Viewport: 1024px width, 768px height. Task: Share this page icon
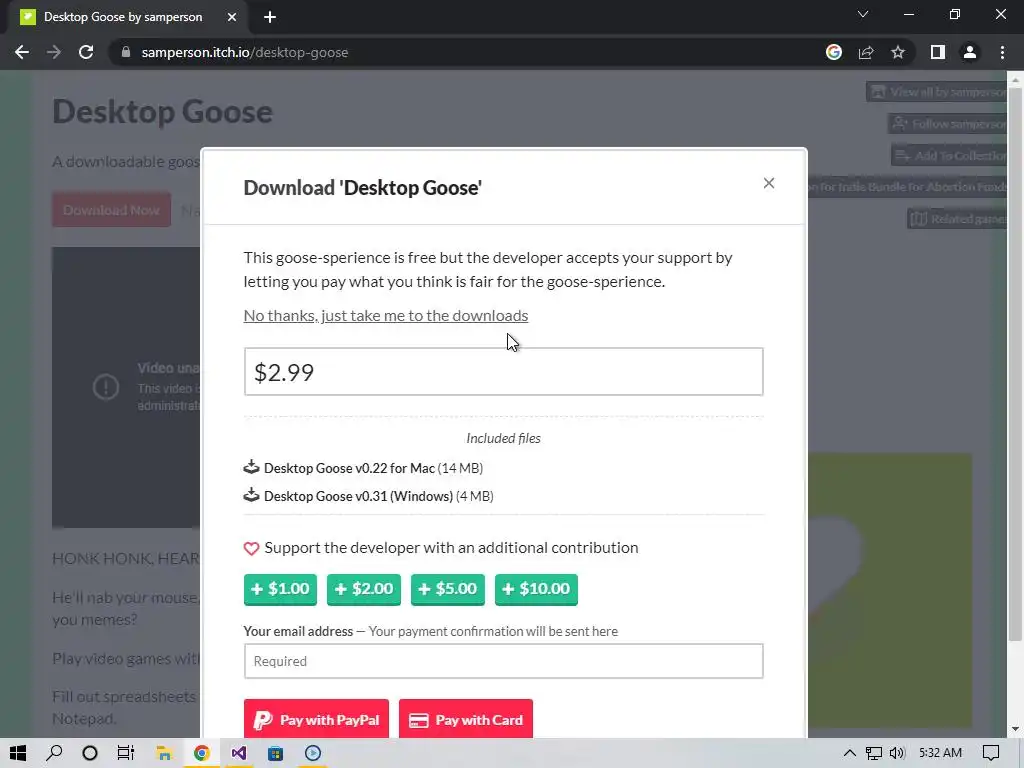coord(866,52)
